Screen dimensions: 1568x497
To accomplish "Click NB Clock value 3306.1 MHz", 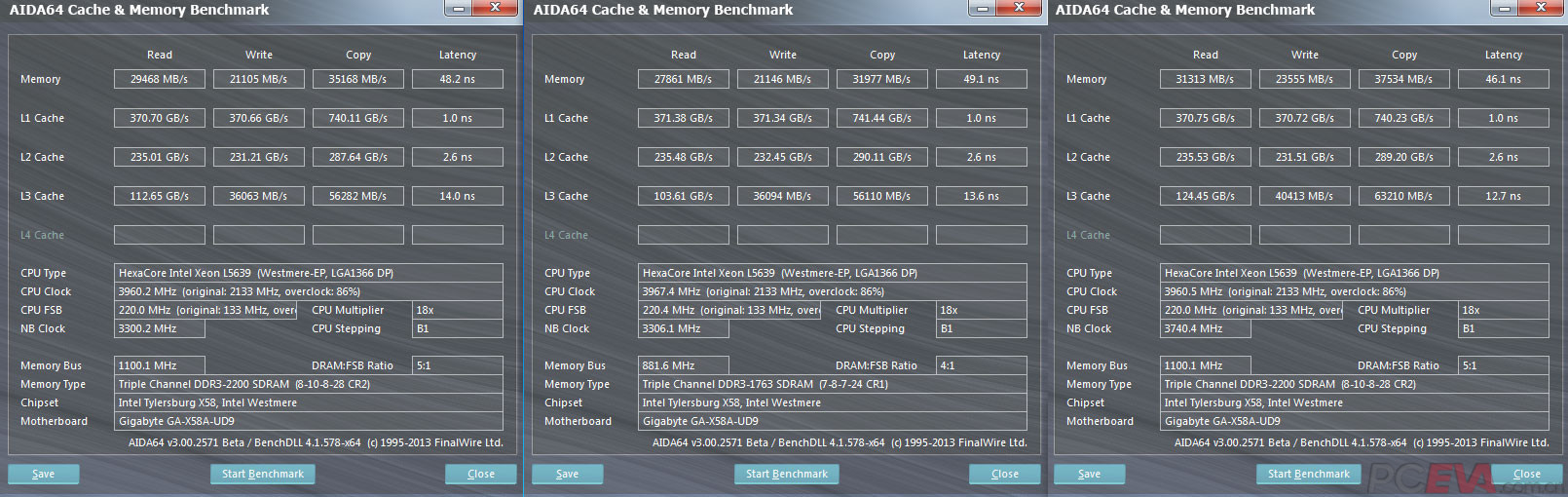I will [684, 328].
